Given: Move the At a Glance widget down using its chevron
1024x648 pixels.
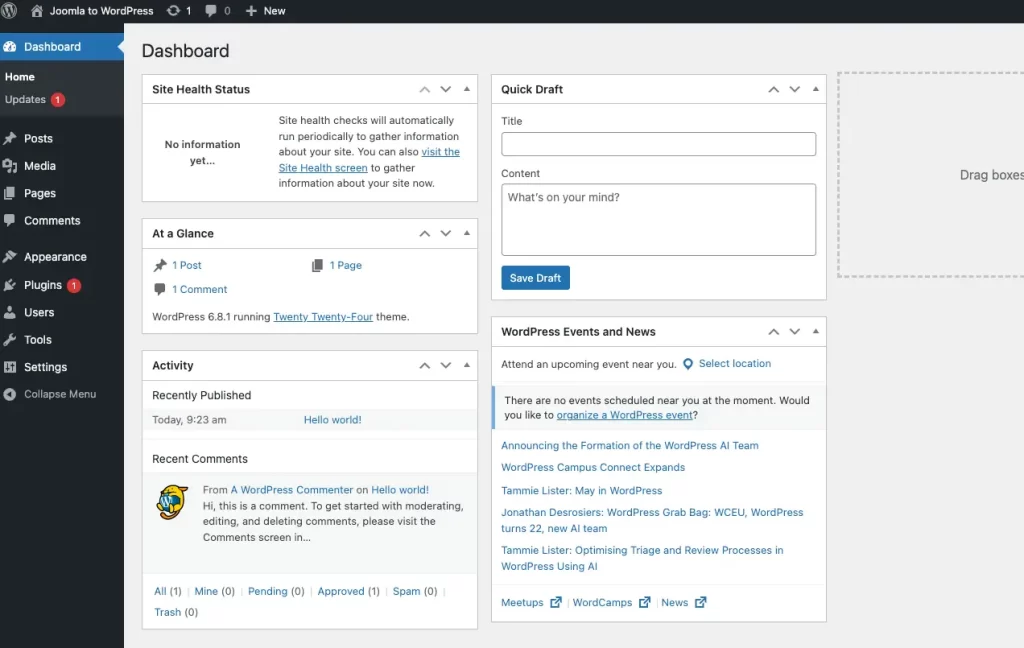Looking at the screenshot, I should tap(445, 233).
